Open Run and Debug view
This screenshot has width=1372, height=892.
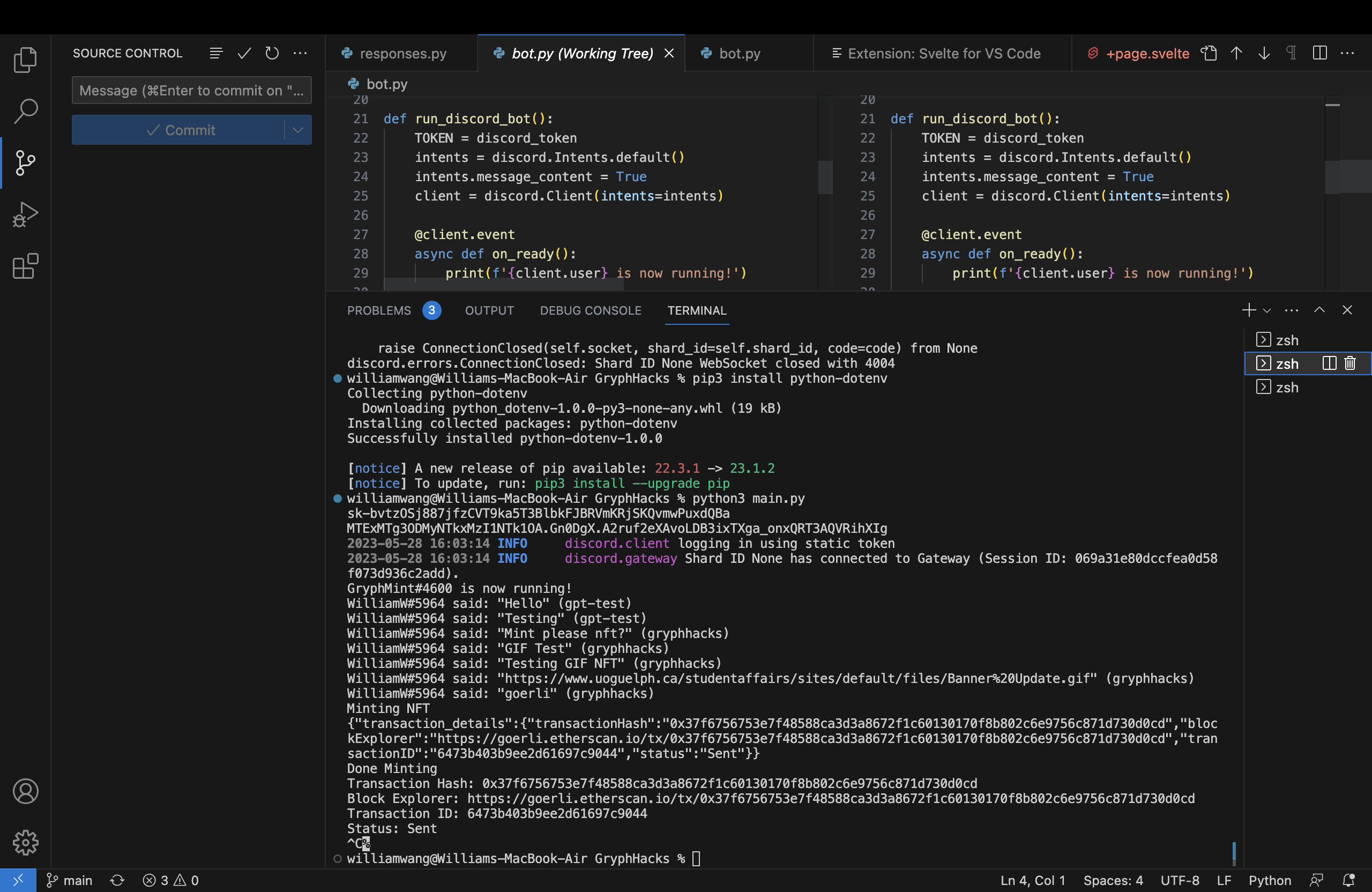pyautogui.click(x=25, y=214)
